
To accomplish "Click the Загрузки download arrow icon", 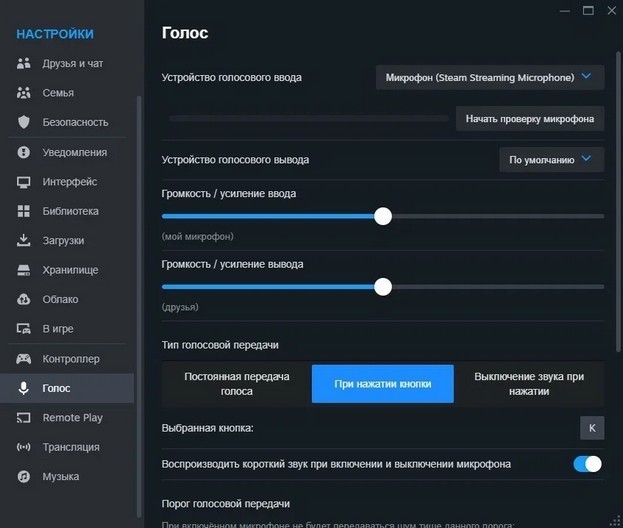I will tap(23, 240).
